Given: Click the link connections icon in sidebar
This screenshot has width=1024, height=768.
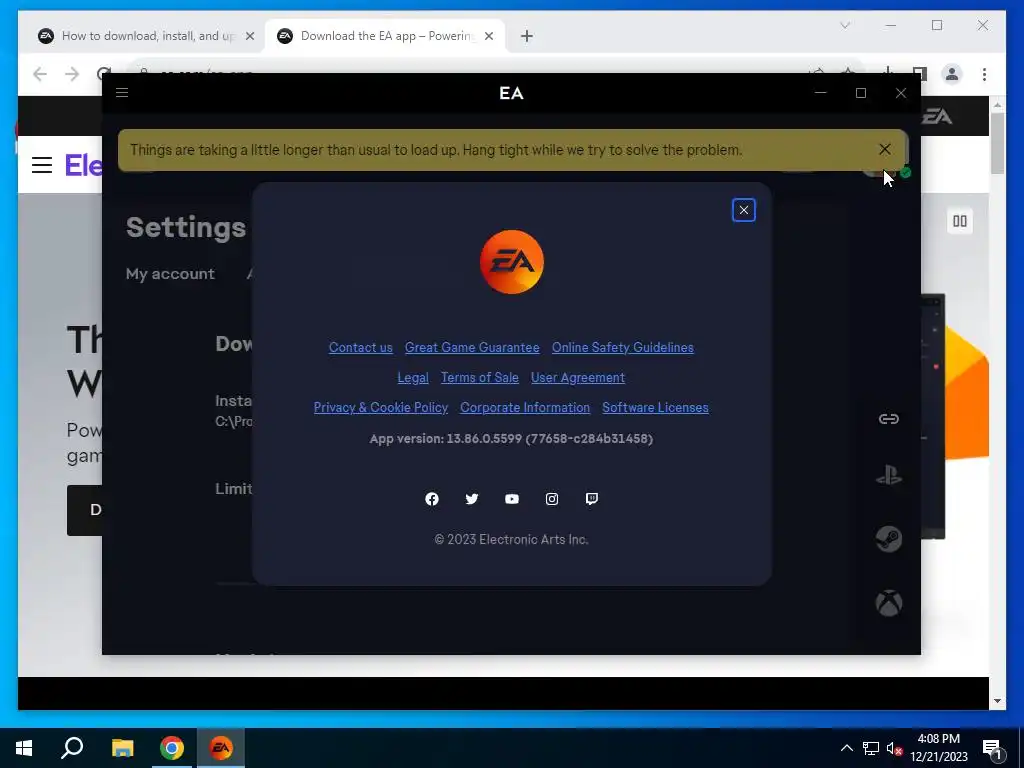Looking at the screenshot, I should click(889, 419).
